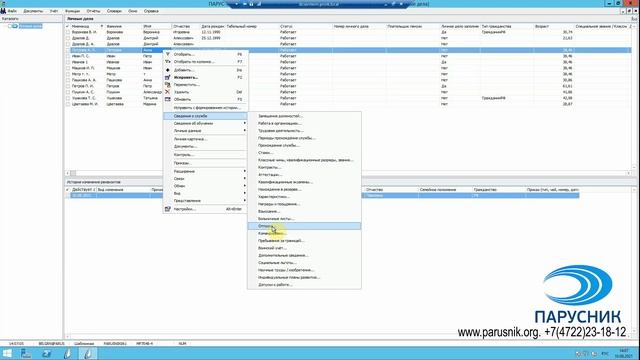Open the Отчеты menu
The image size is (640, 360).
[93, 11]
